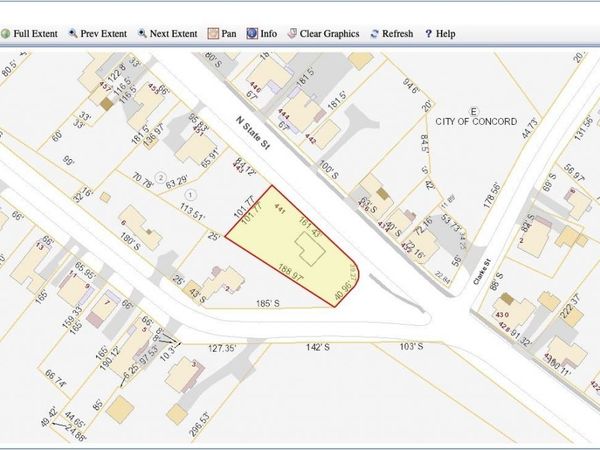Click the 188.97' dimension on highlighted parcel
Image resolution: width=600 pixels, height=450 pixels.
click(x=290, y=273)
